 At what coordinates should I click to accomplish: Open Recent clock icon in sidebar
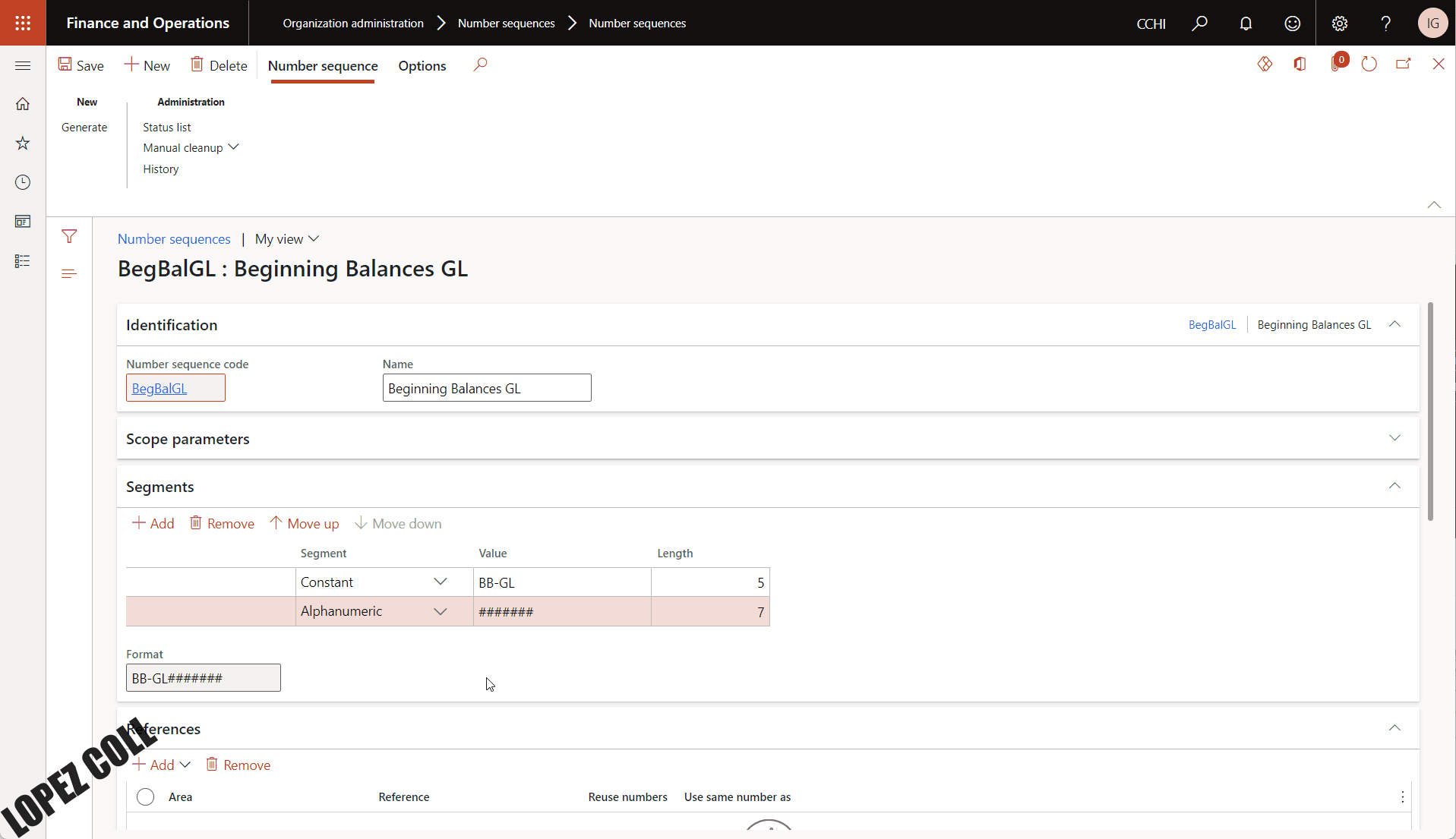tap(23, 182)
